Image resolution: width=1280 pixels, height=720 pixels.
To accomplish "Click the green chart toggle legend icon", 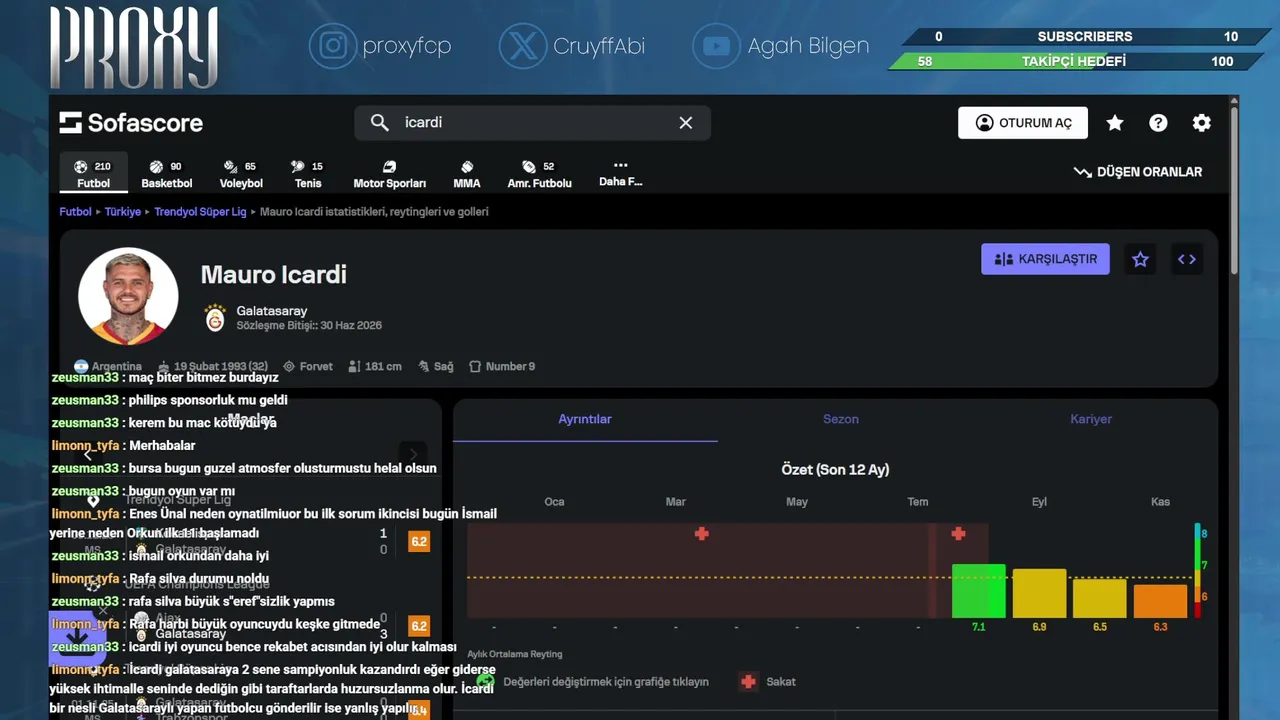I will click(x=486, y=682).
